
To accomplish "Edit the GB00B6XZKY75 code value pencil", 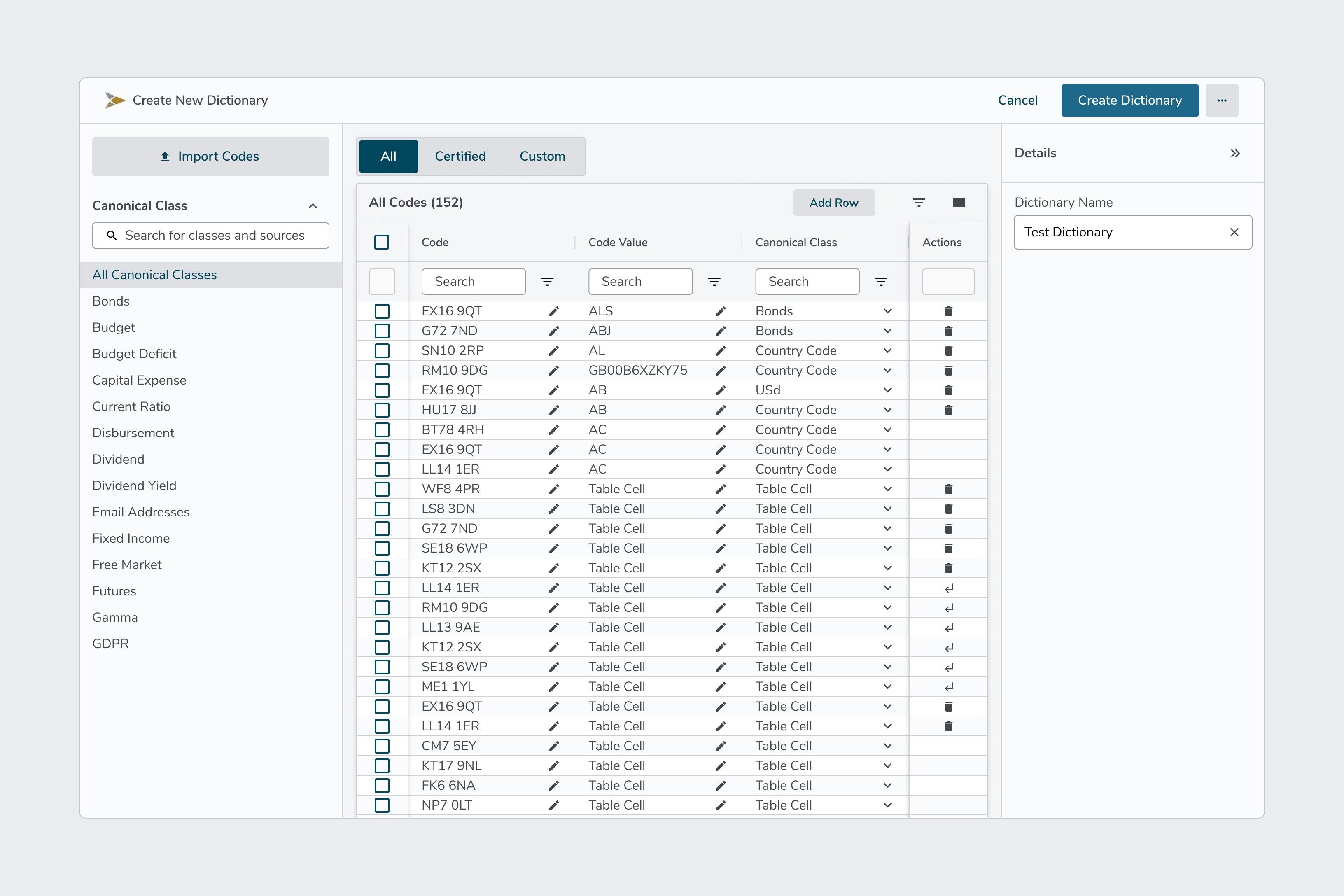I will pos(720,370).
